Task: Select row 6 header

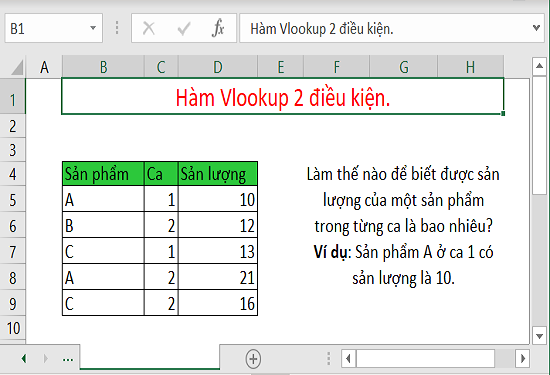Action: [x=13, y=225]
